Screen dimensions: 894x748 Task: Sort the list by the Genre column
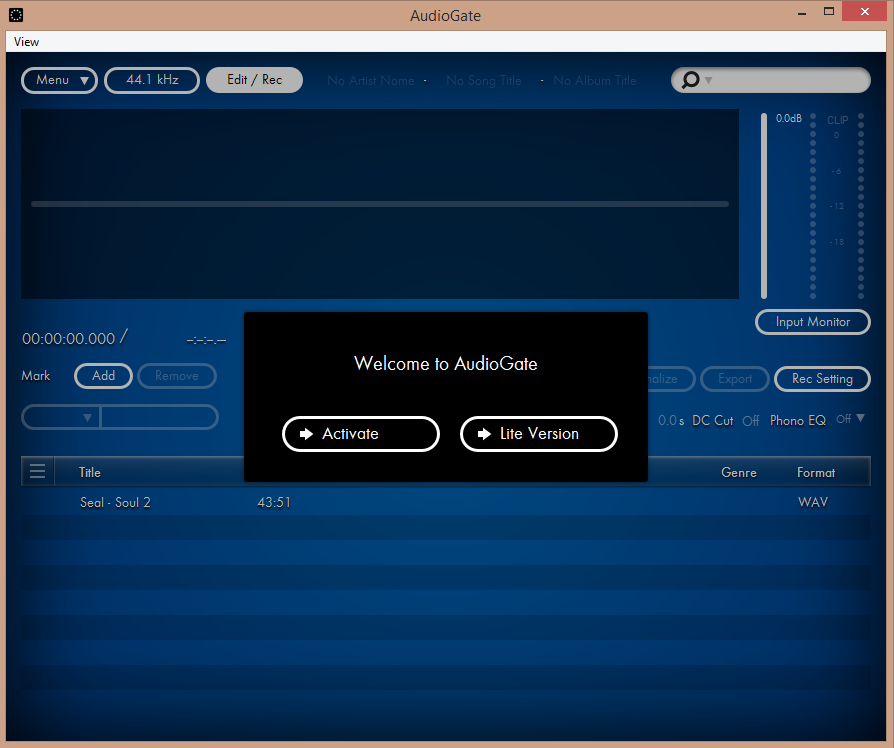[x=738, y=472]
